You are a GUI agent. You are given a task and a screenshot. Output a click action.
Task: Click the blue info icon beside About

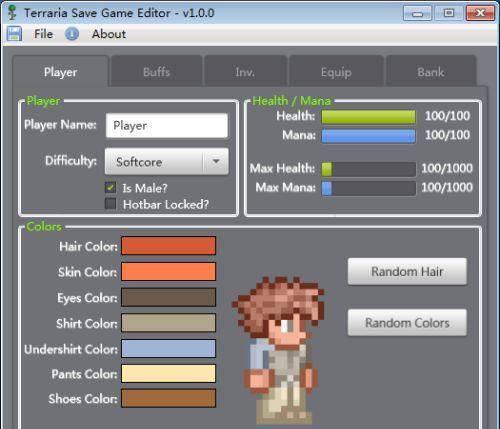click(72, 34)
